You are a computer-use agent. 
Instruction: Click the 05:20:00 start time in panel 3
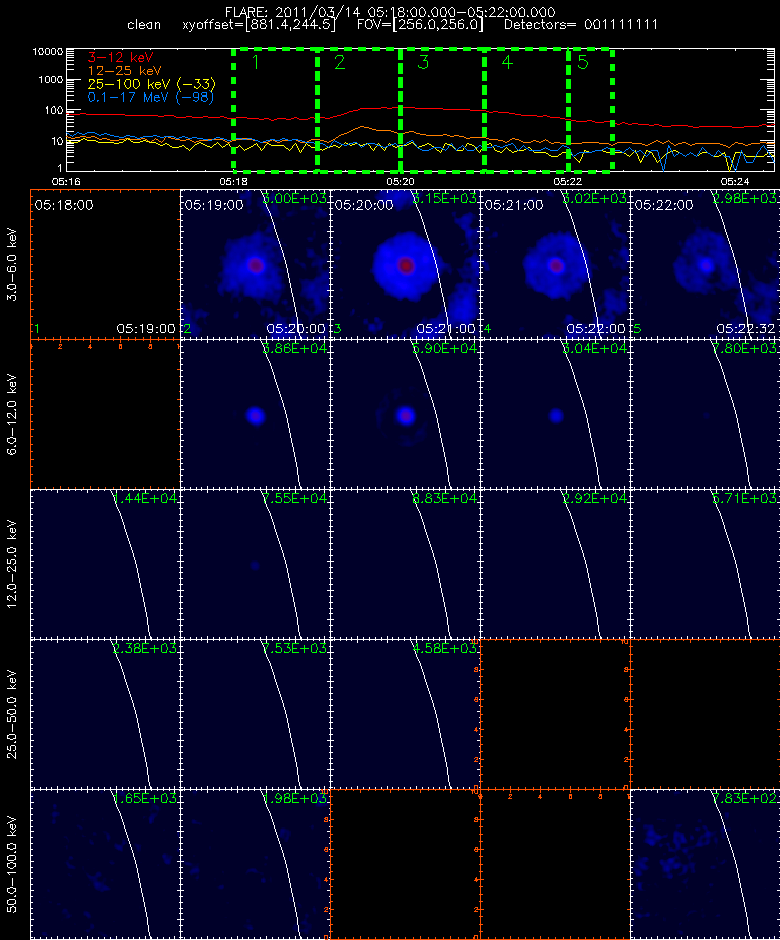pos(364,205)
